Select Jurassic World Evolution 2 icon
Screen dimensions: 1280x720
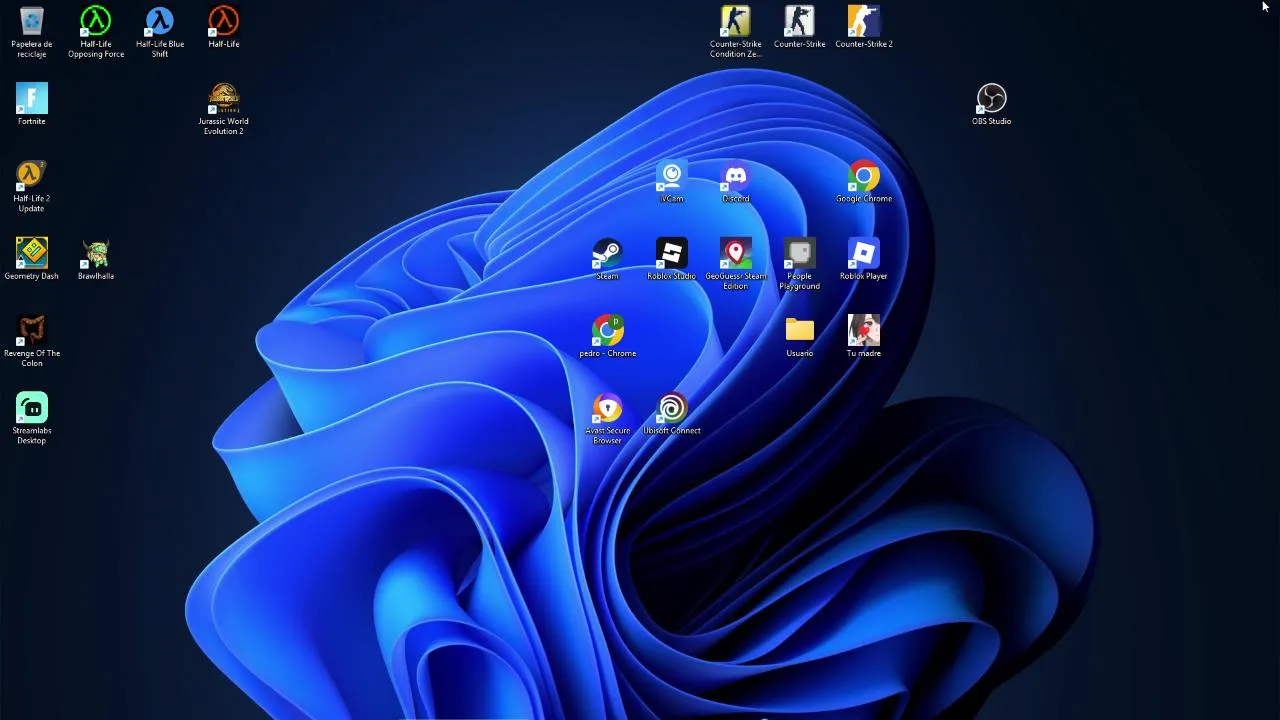point(224,98)
